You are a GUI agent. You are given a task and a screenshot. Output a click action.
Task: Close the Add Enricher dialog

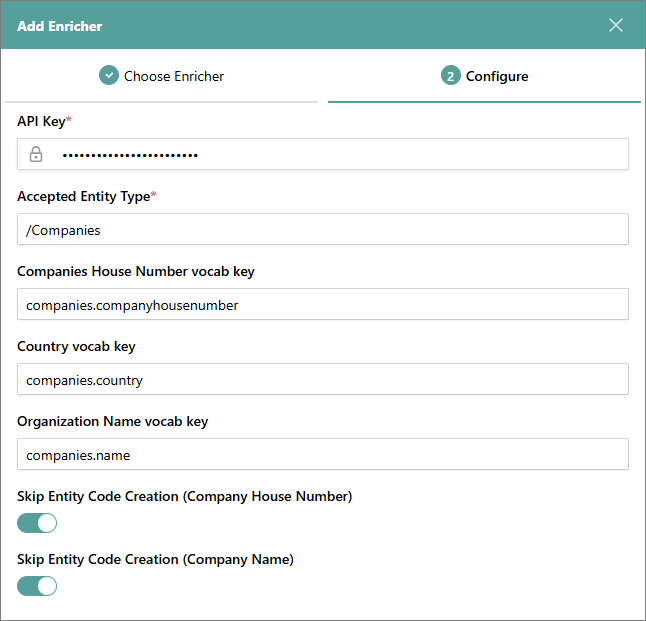pyautogui.click(x=616, y=25)
